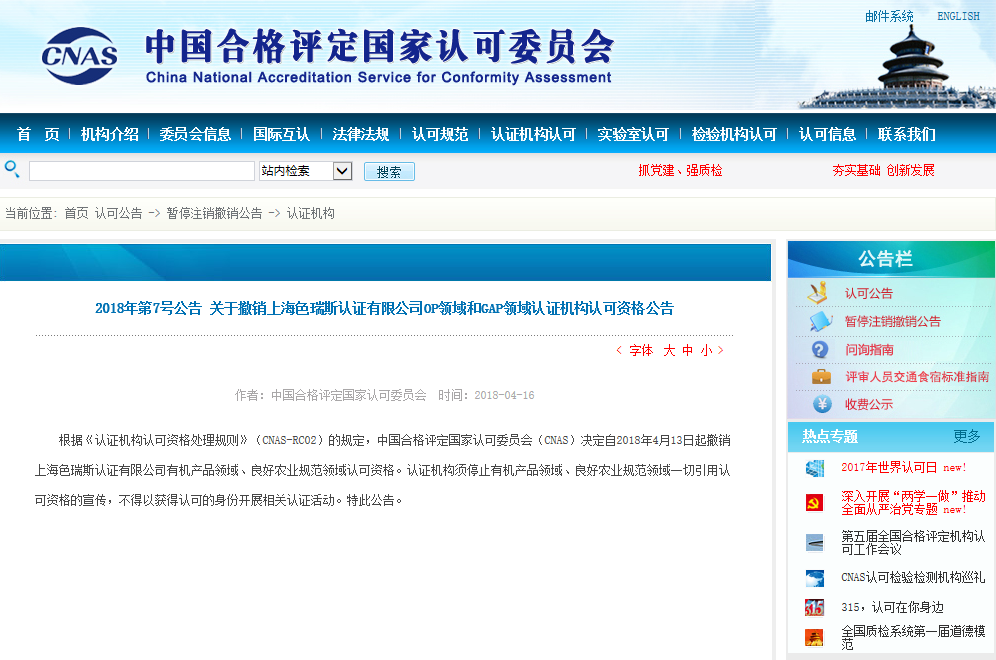
Task: Open the 站内检索 dropdown
Action: pyautogui.click(x=305, y=171)
